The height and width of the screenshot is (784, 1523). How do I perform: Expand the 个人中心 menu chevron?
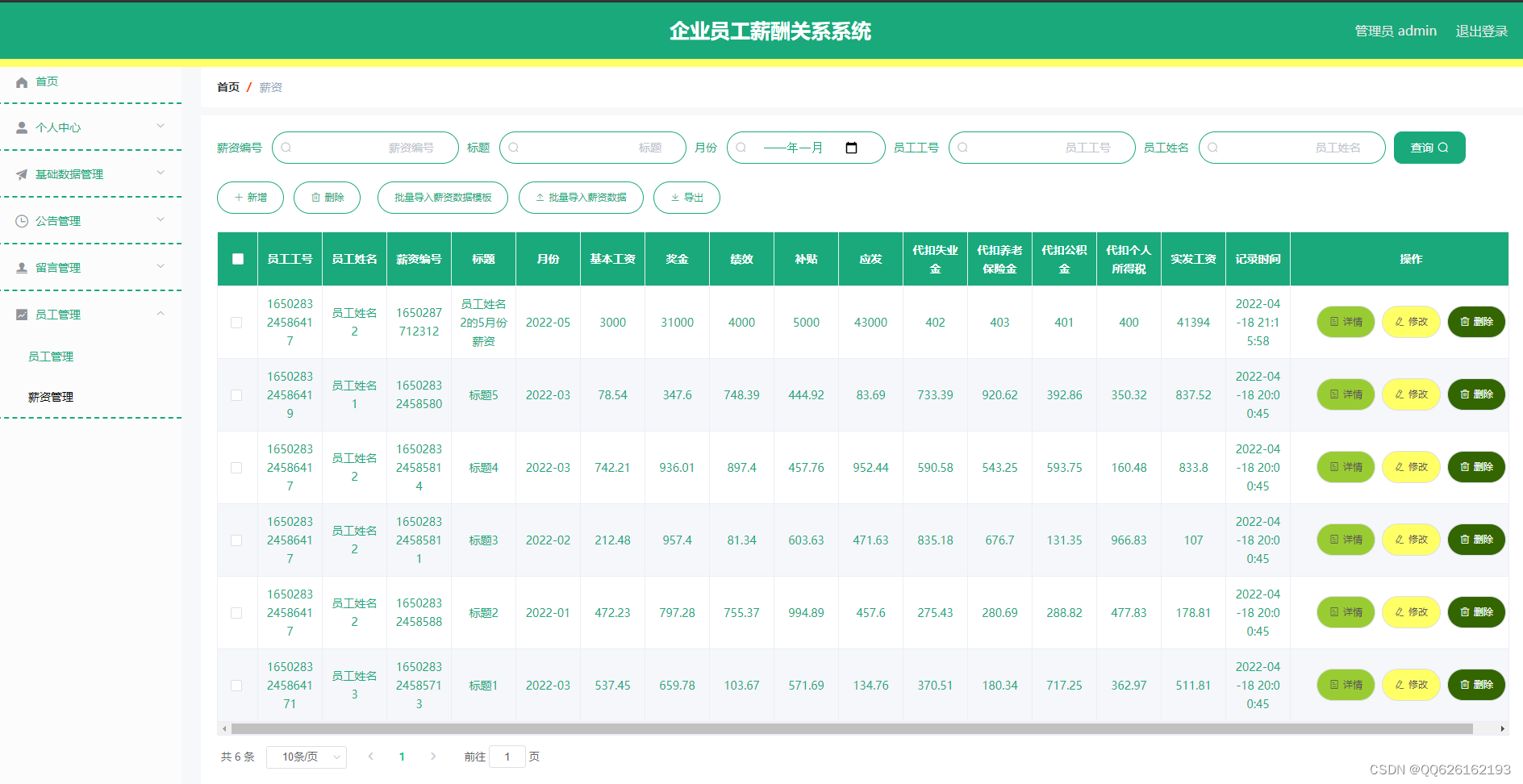click(161, 126)
